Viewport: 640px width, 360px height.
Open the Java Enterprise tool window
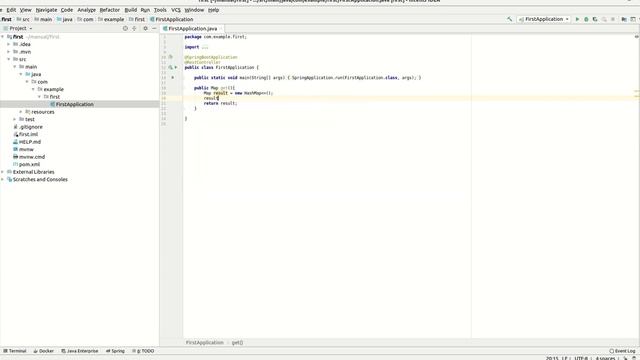[x=80, y=351]
